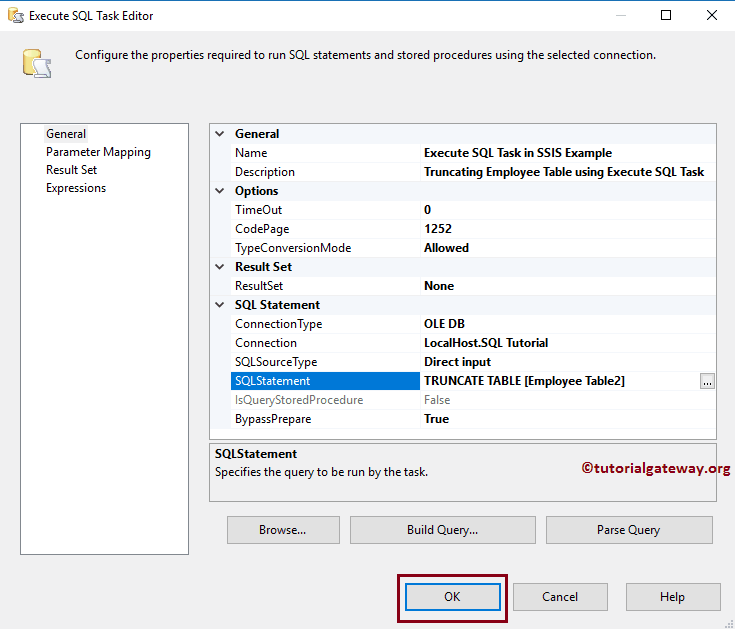The height and width of the screenshot is (629, 735).
Task: Edit the TimeOut value 0
Action: [x=568, y=210]
